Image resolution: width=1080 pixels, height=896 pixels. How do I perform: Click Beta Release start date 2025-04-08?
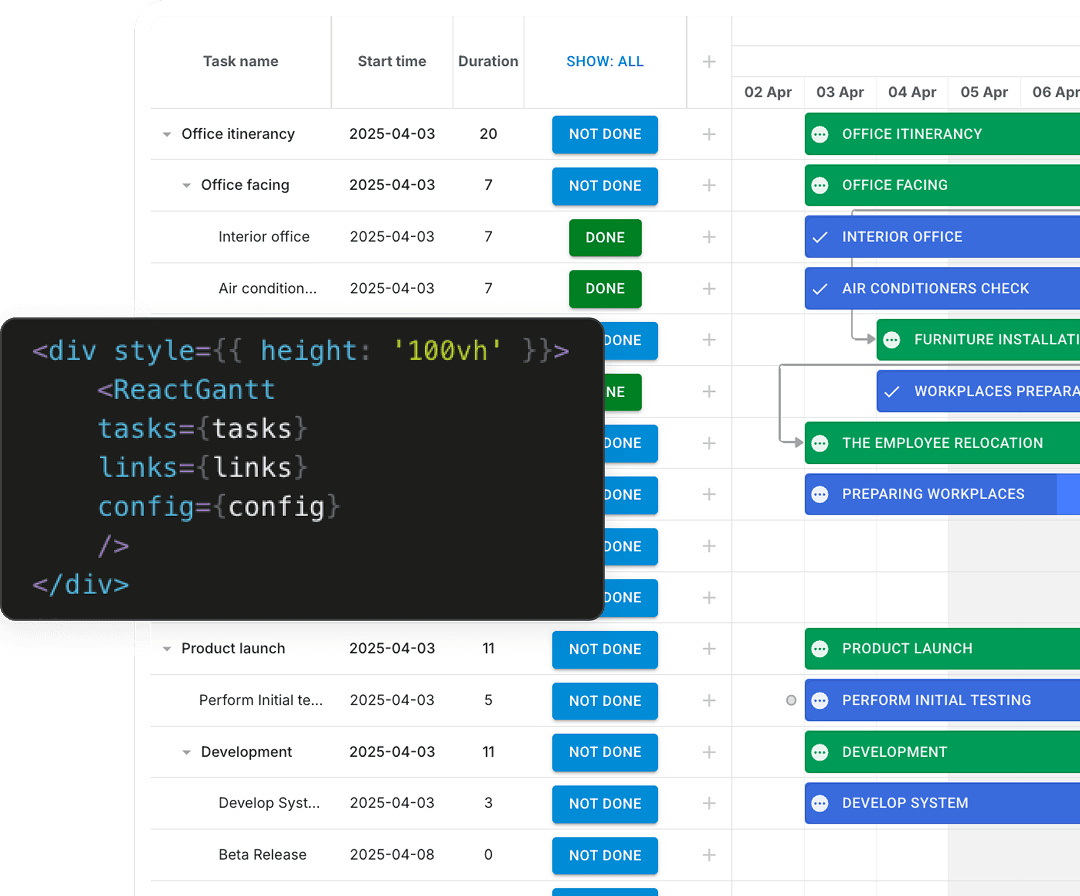tap(392, 855)
